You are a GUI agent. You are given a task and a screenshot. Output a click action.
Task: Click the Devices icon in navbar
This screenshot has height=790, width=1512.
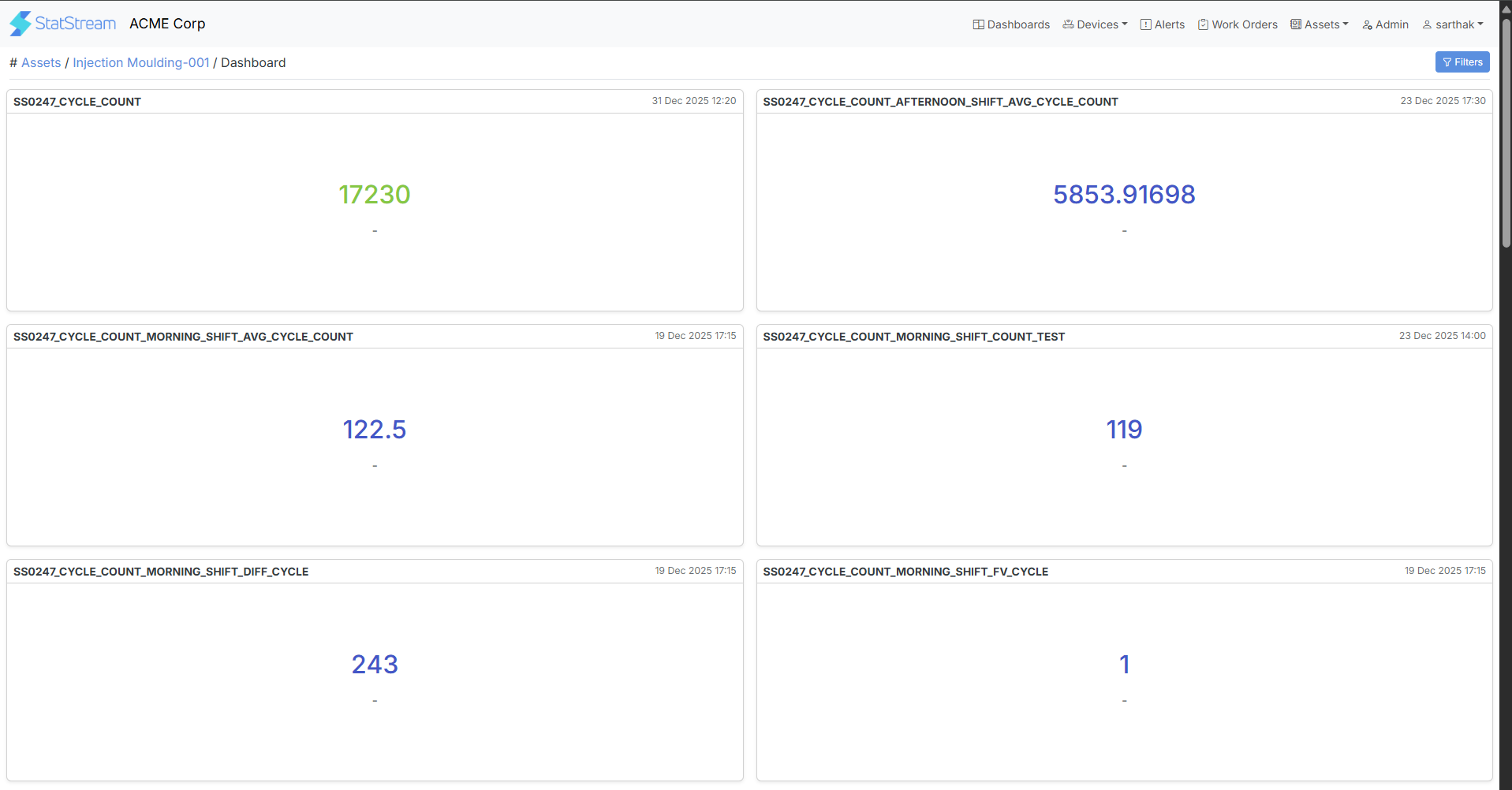(x=1068, y=24)
